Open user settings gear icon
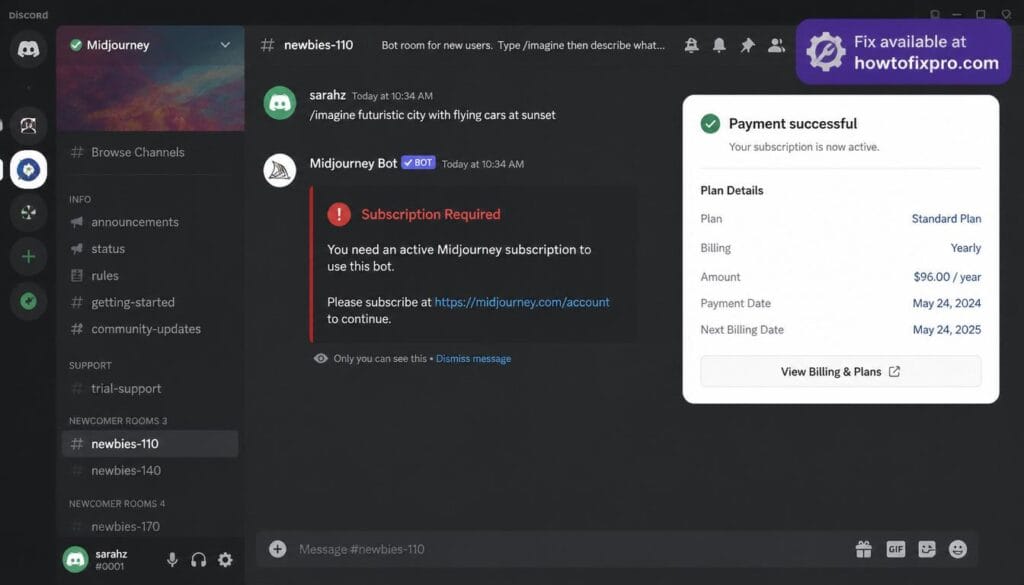The height and width of the screenshot is (585, 1024). pyautogui.click(x=225, y=560)
